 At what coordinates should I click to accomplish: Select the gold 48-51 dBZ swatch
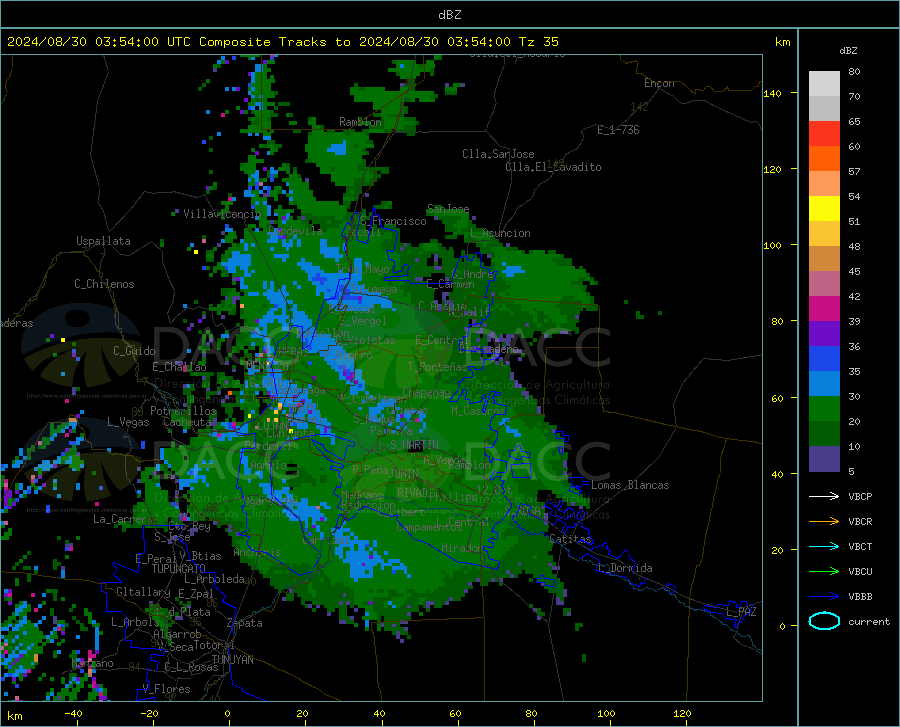(824, 234)
